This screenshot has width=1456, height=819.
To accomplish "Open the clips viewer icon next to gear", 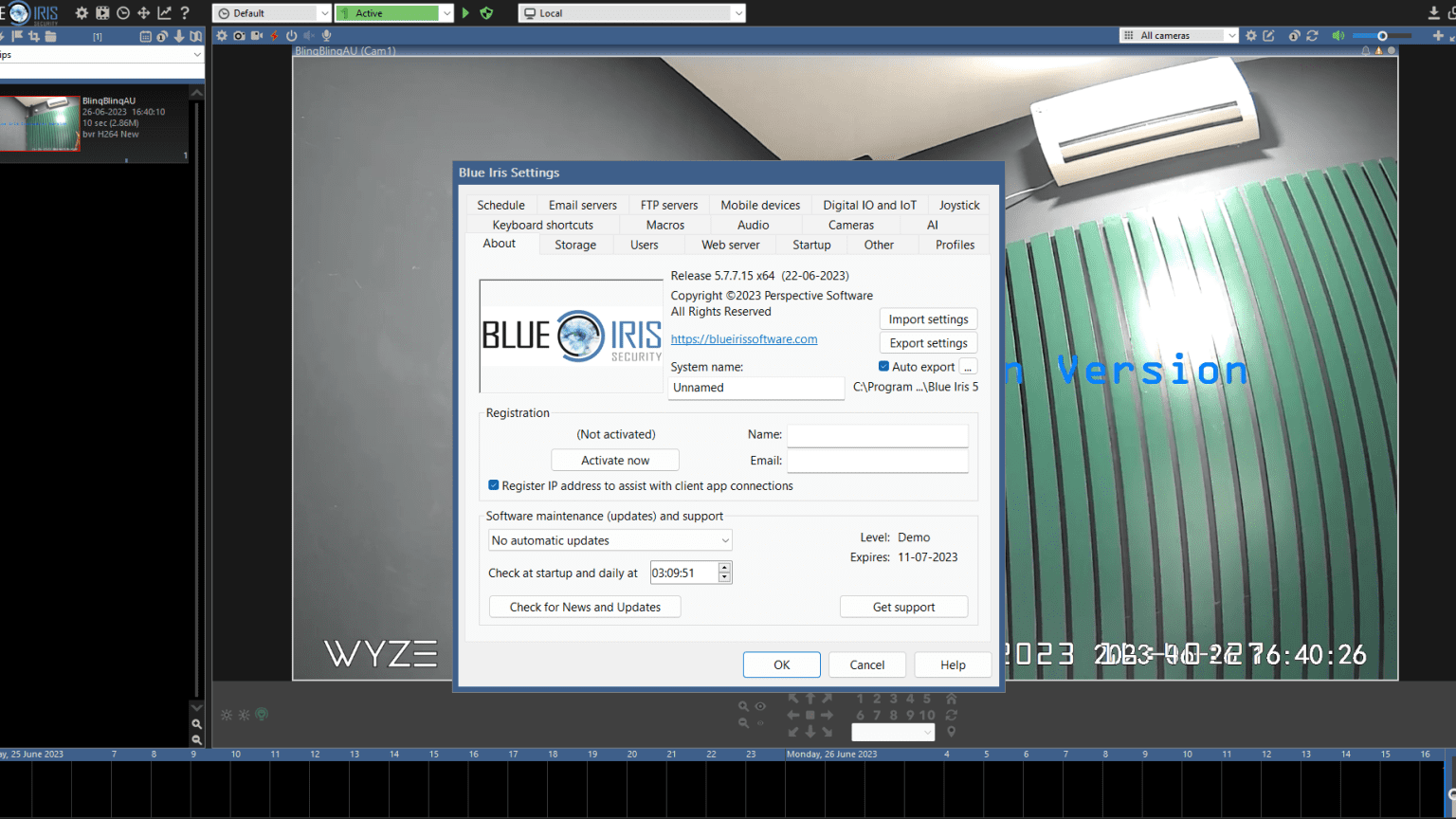I will pos(101,12).
